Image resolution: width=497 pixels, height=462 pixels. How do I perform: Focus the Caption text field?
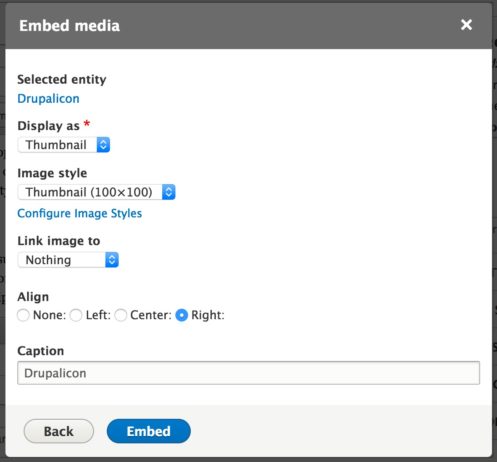pyautogui.click(x=249, y=373)
